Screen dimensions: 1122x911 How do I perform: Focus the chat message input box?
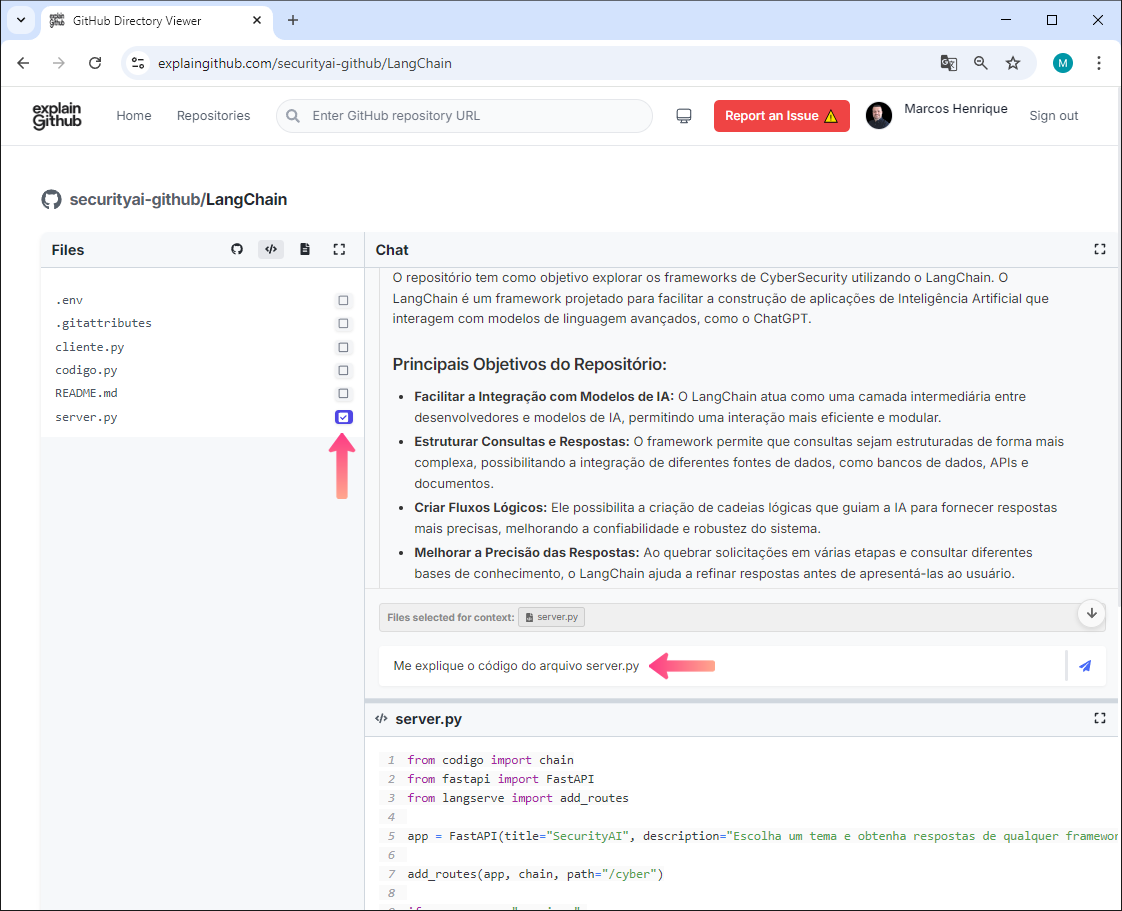coord(721,666)
